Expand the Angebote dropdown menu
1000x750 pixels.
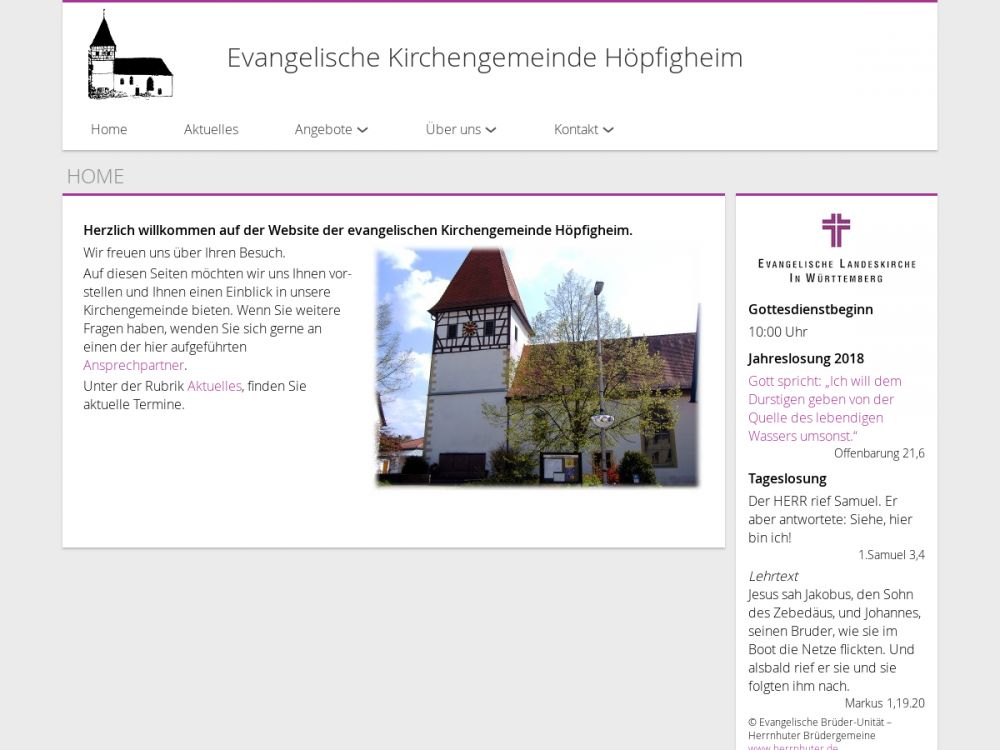[323, 129]
